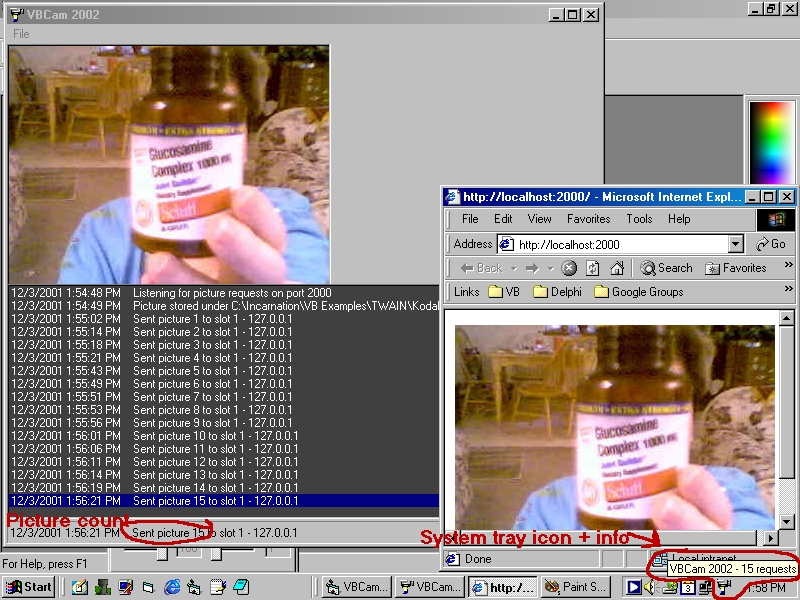Select the log row 'Sent picture 11 to slot 1'
The width and height of the screenshot is (800, 600).
click(224, 449)
